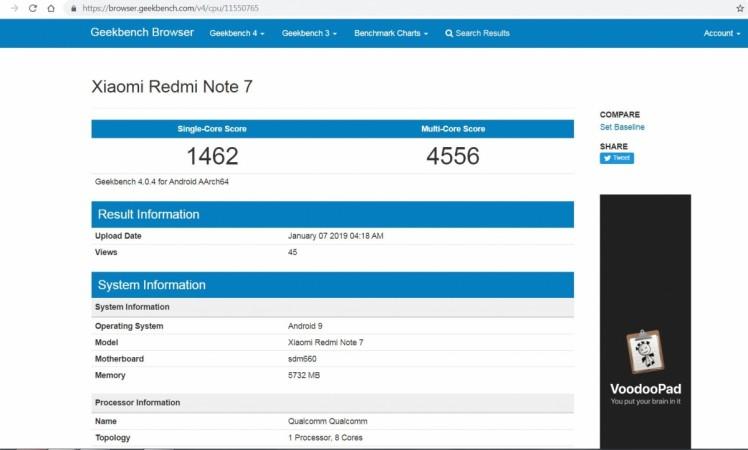Open the Benchmark Charts dropdown

(x=391, y=33)
